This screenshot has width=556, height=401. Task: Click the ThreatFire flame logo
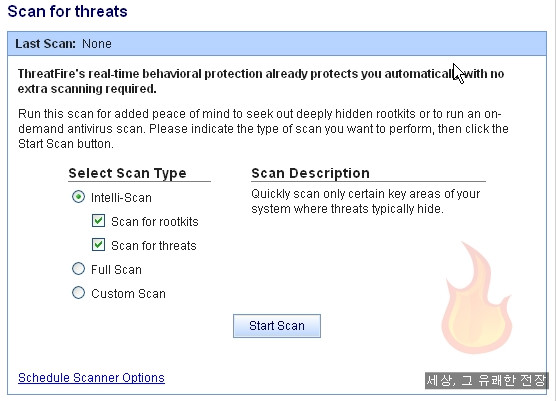point(477,298)
